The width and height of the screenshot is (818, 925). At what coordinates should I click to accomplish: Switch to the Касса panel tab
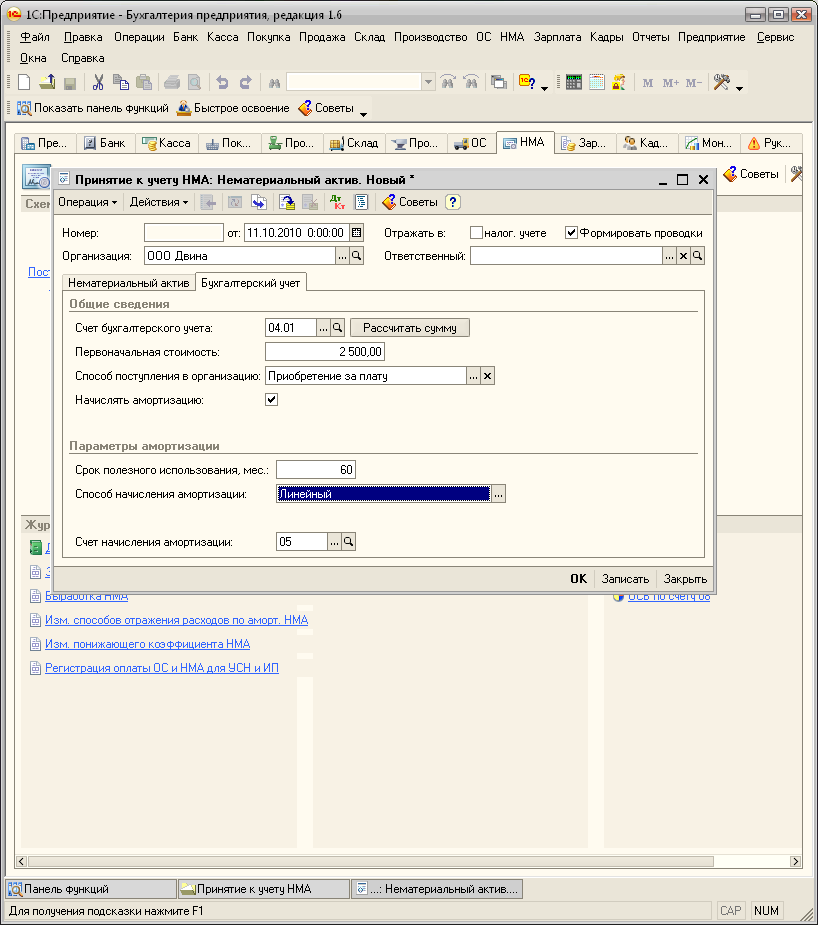[x=167, y=143]
